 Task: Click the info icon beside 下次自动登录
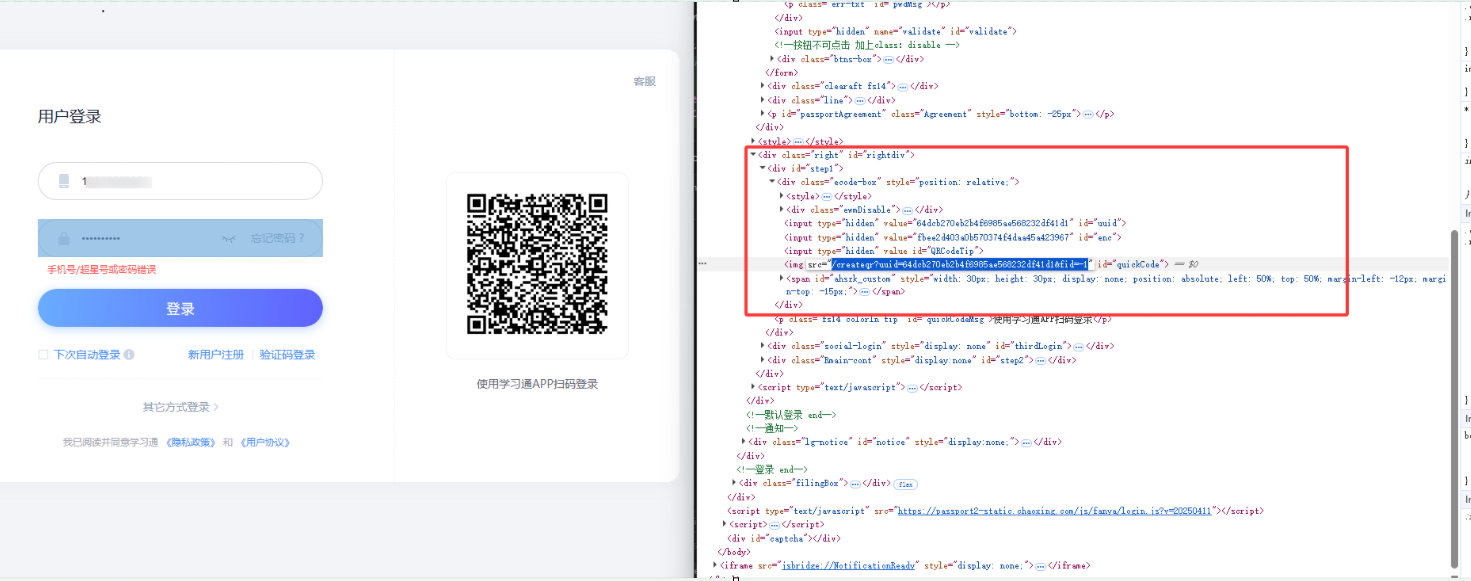(128, 354)
